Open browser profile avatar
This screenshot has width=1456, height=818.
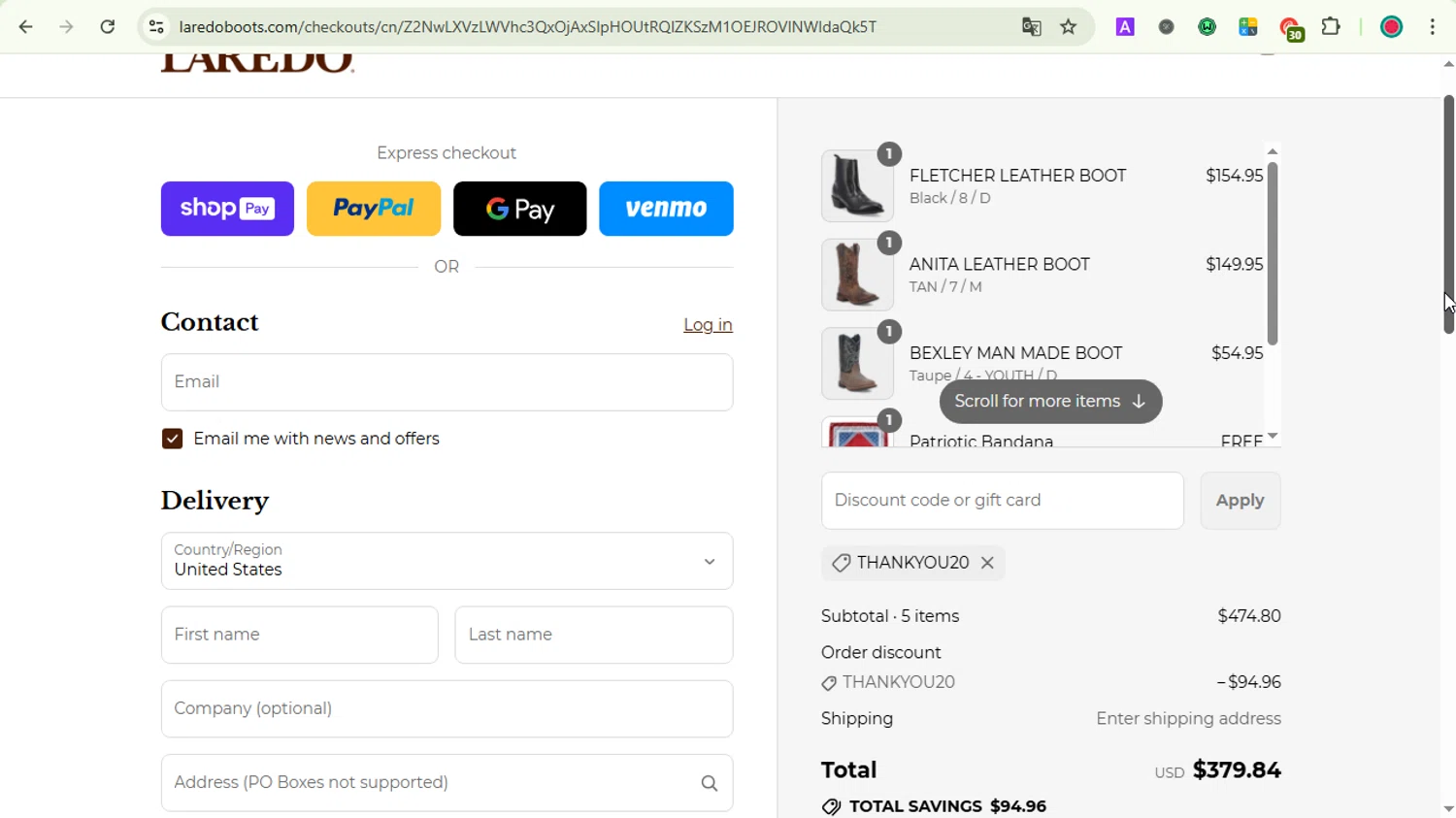click(x=1392, y=27)
